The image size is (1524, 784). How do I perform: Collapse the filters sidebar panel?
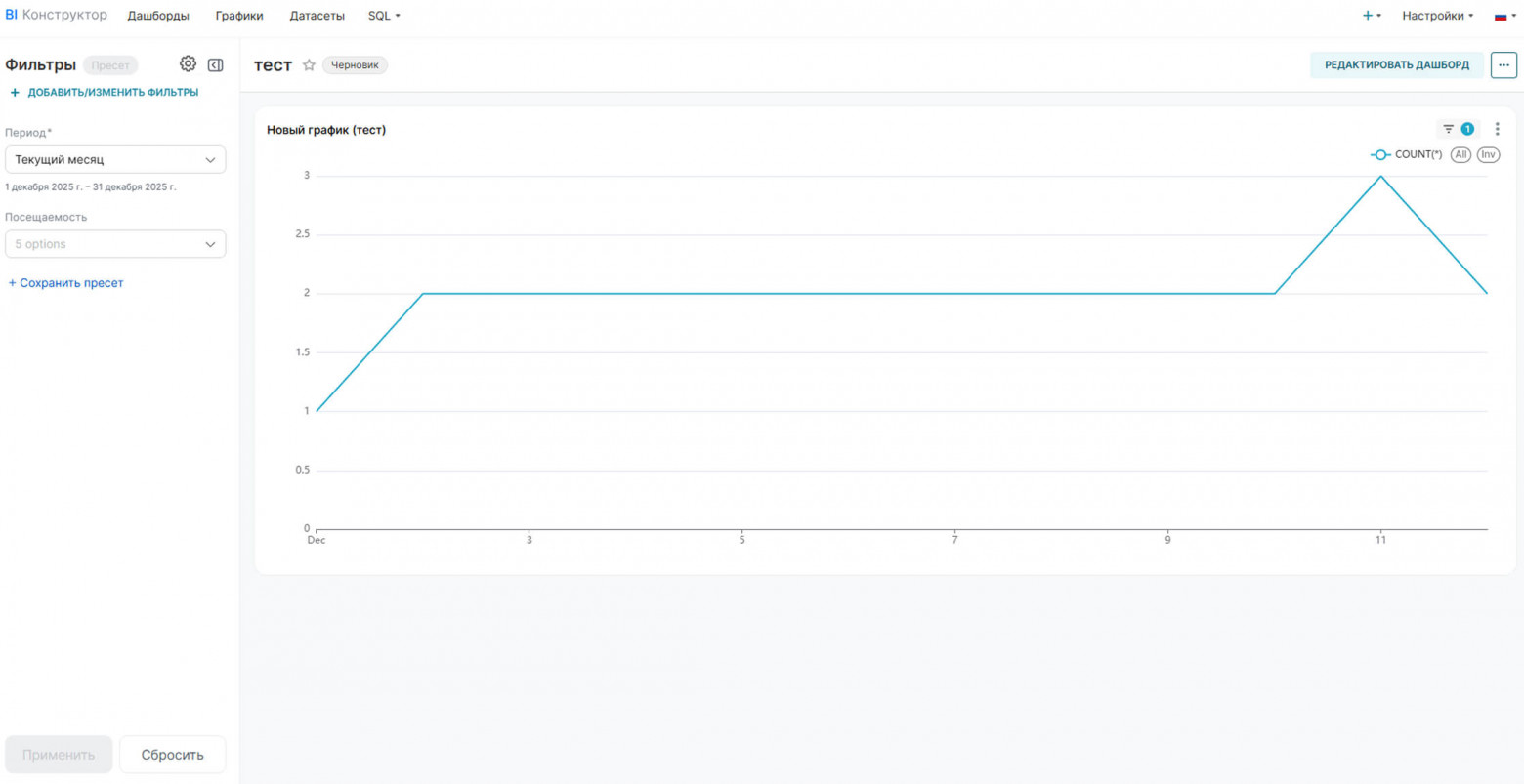(216, 65)
